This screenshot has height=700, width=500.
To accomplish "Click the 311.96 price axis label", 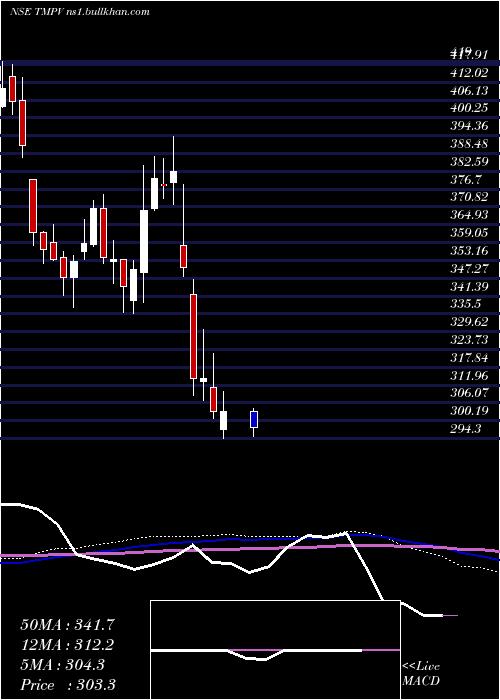I will (x=469, y=375).
